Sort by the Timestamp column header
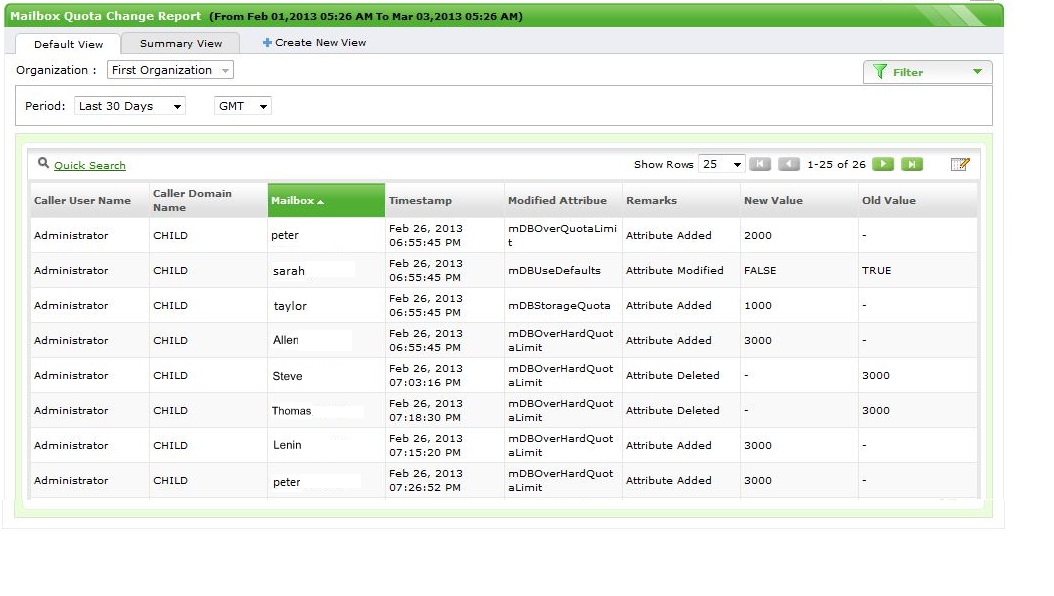The width and height of the screenshot is (1054, 596). (420, 201)
